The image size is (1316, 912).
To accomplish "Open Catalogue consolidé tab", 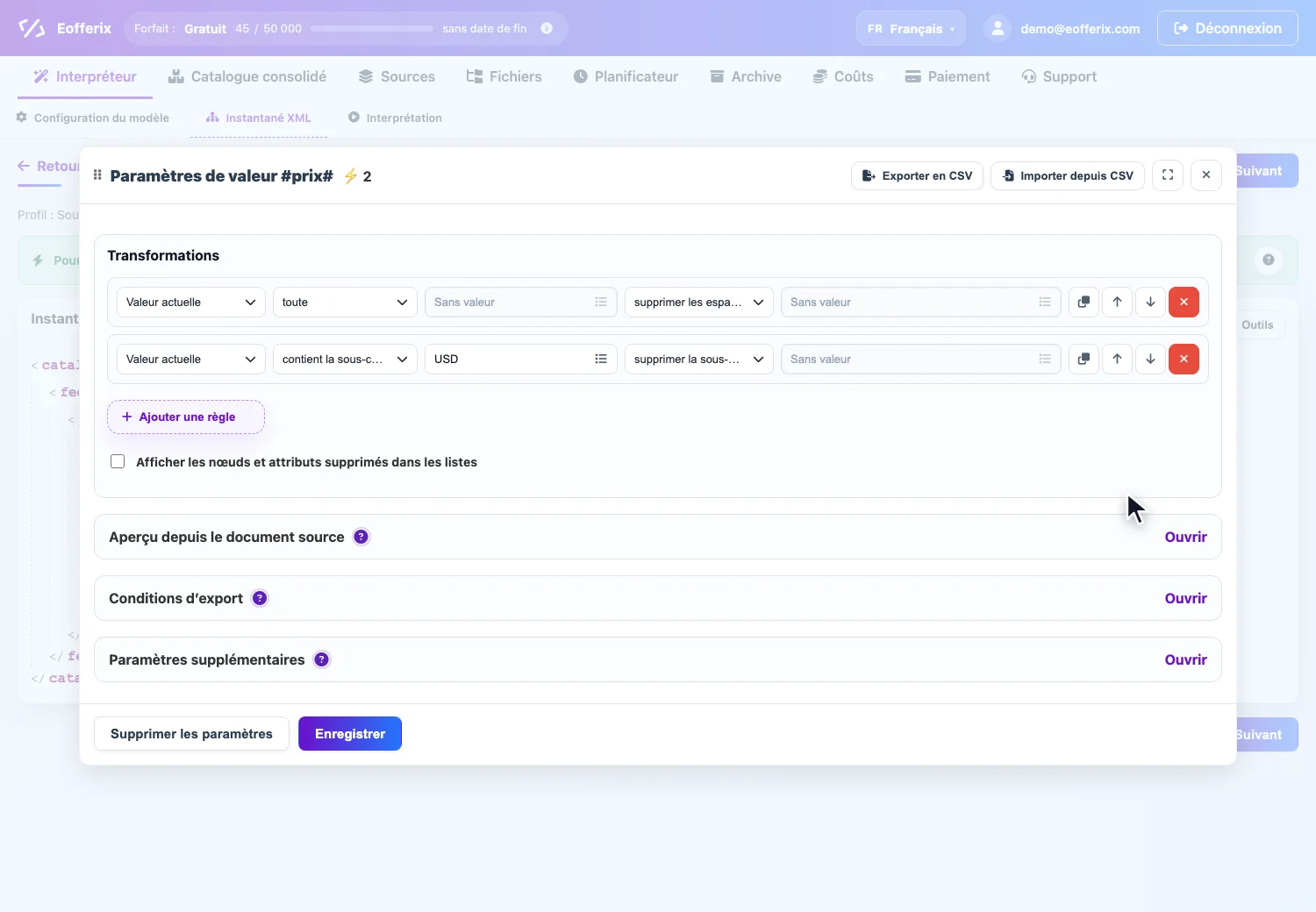I will tap(247, 76).
